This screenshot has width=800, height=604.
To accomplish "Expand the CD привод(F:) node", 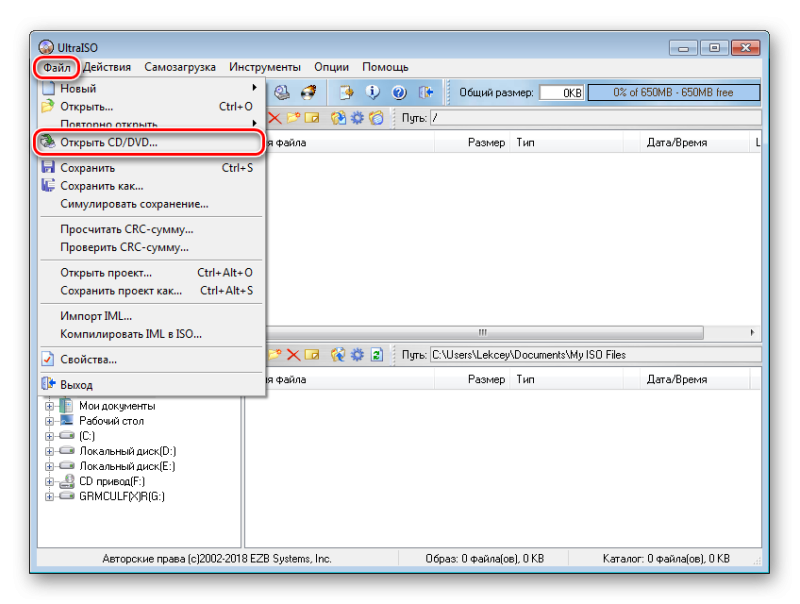I will [49, 482].
